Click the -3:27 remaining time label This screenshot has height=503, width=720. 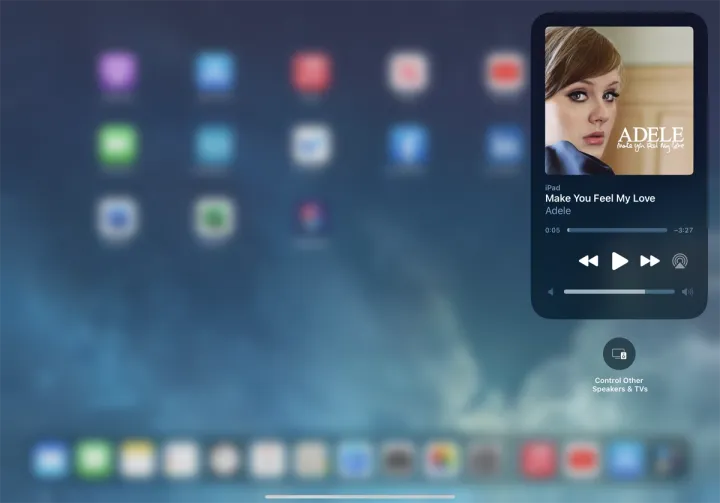pos(683,230)
